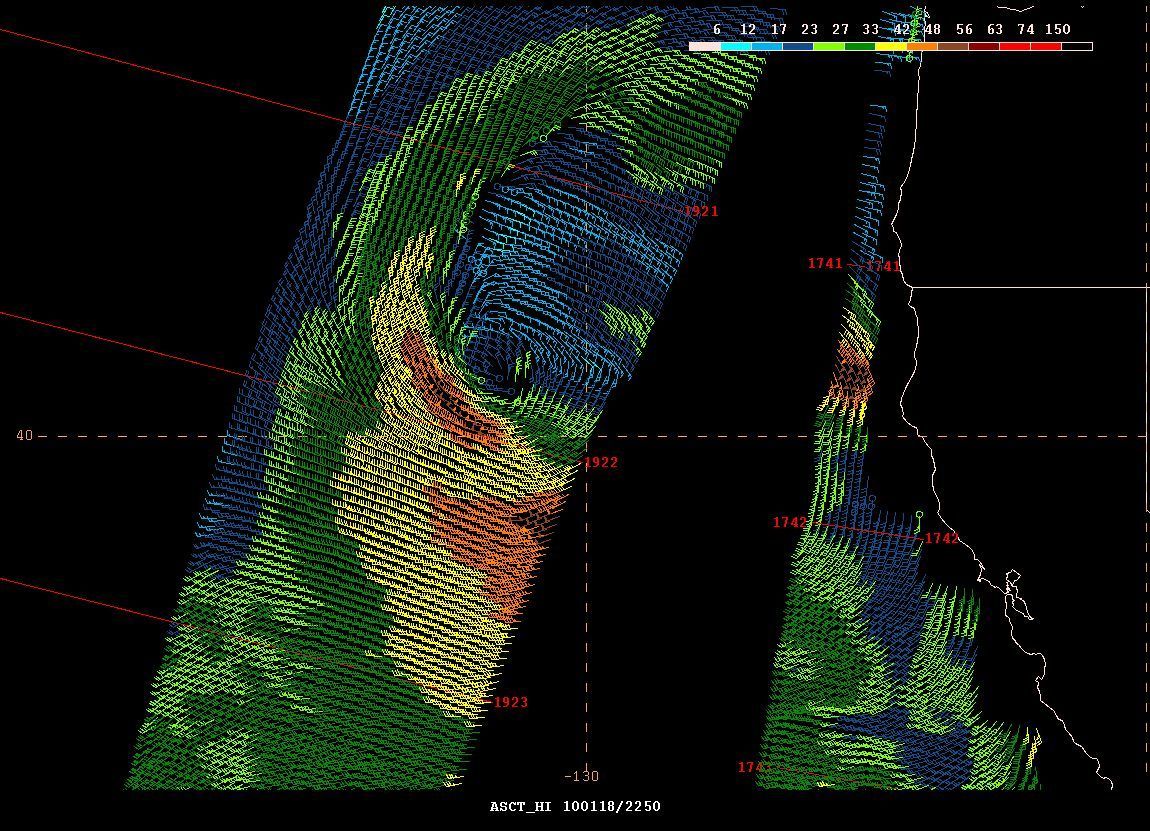This screenshot has width=1150, height=831.
Task: Click the legend value 56
Action: click(x=964, y=29)
